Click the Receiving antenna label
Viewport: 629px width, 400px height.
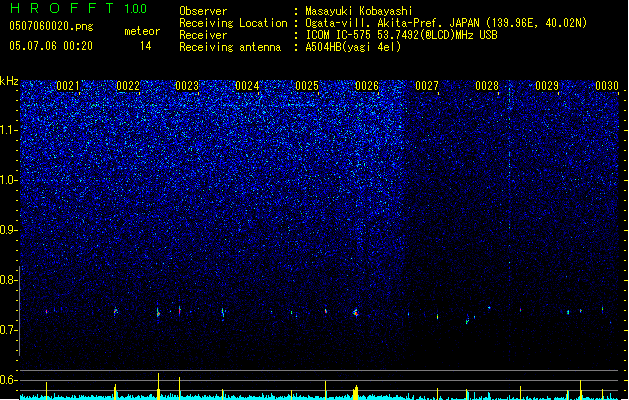(x=230, y=47)
